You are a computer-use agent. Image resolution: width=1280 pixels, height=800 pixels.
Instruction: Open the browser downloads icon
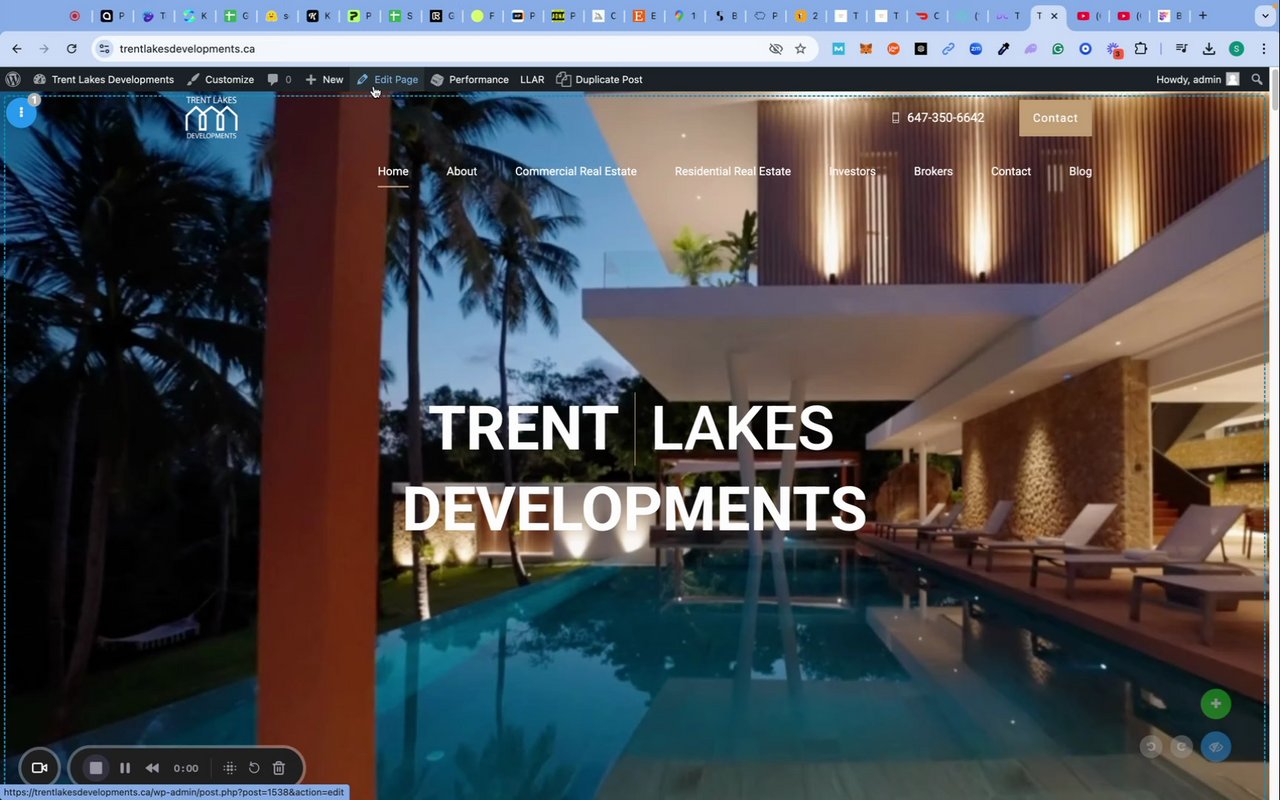click(1209, 48)
